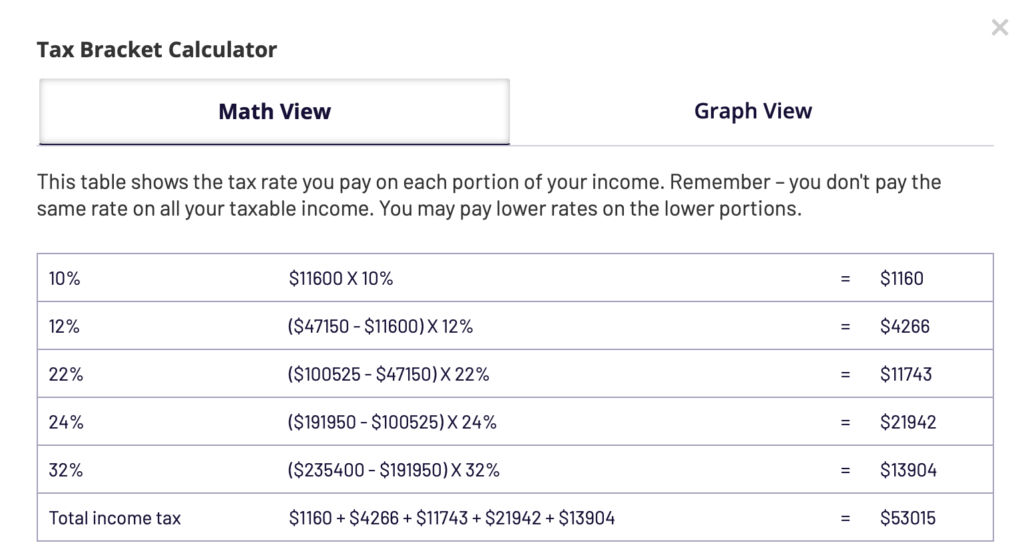Click the $11600 X 10% formula
Screen dimensions: 1024x551
[341, 279]
